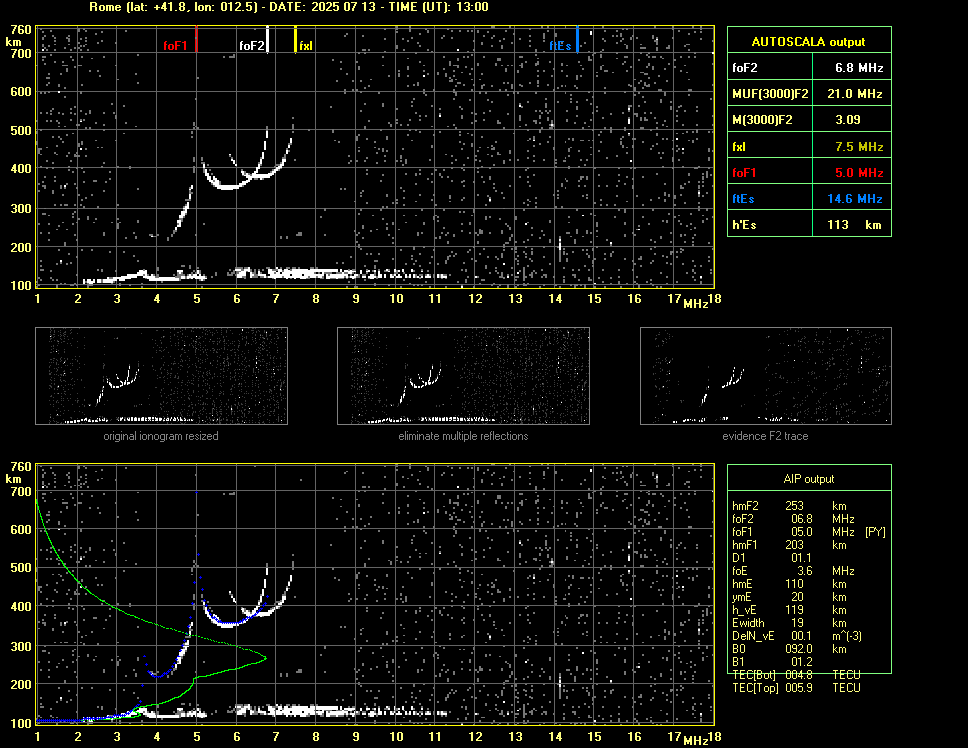
Task: Select the TEC[Bot] value '004.8'
Action: coord(799,675)
